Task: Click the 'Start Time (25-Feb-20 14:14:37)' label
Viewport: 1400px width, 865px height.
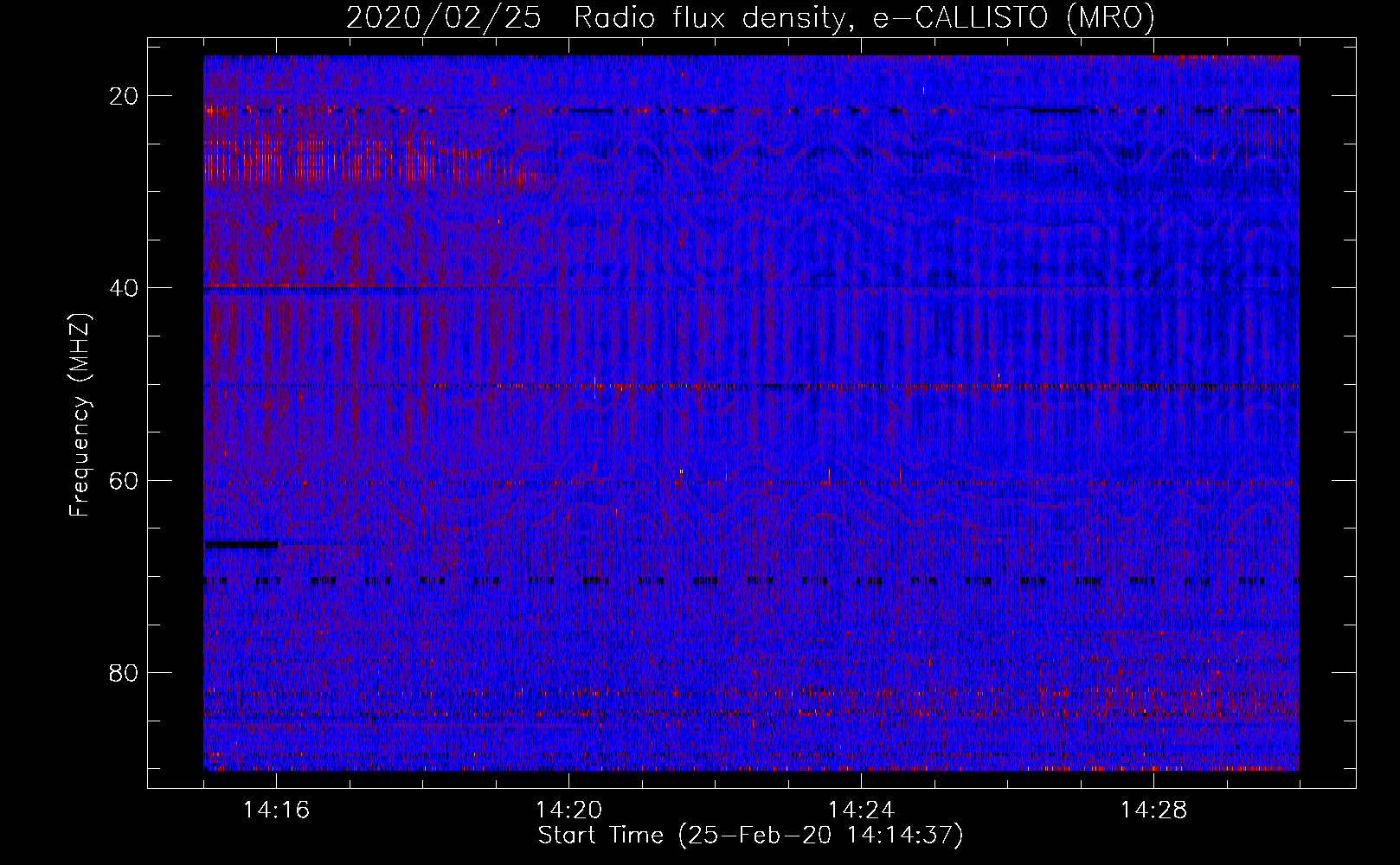Action: (x=750, y=836)
